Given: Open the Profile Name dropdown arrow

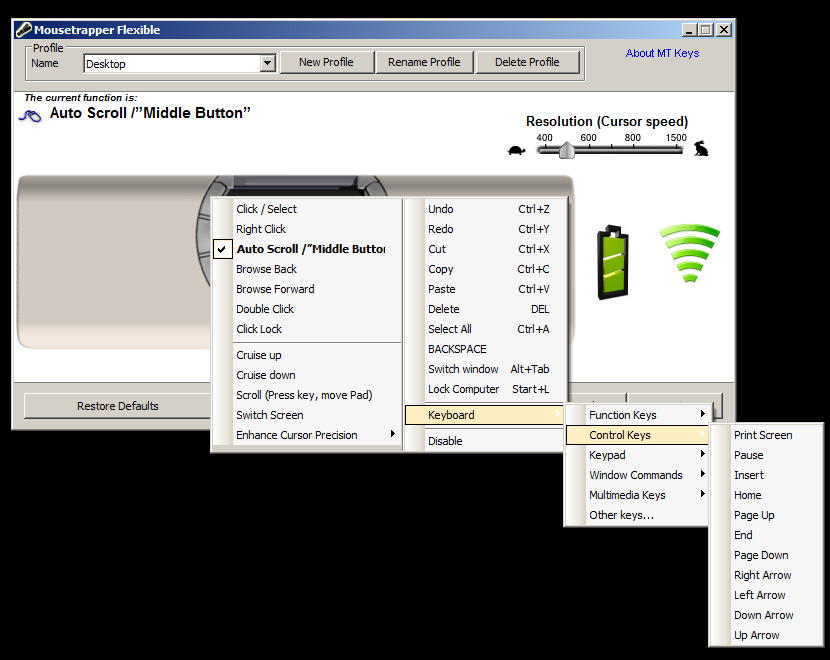Looking at the screenshot, I should coord(267,64).
